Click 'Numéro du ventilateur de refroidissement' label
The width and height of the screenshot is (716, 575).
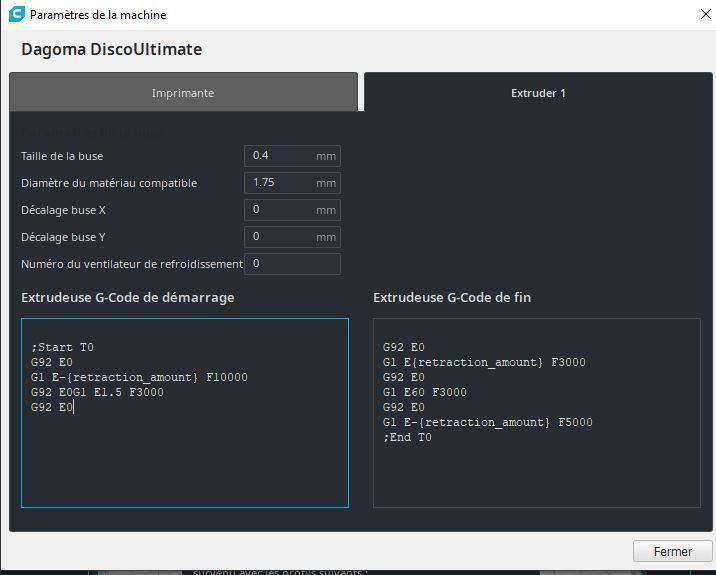tap(132, 264)
